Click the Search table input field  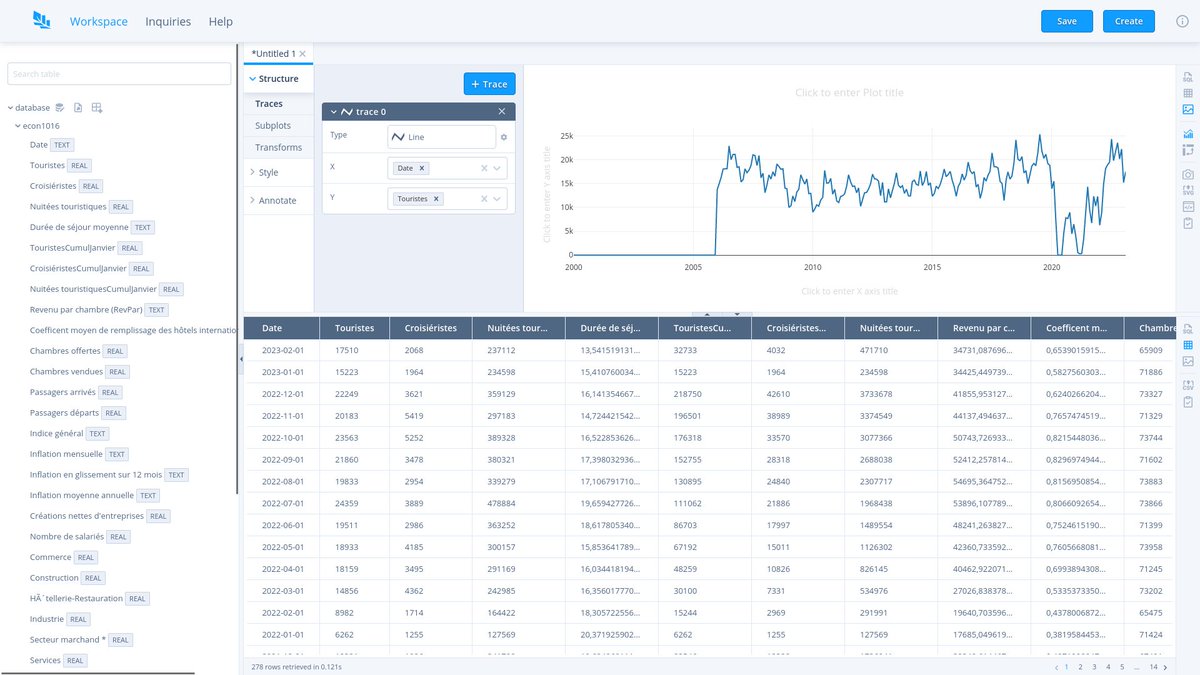pyautogui.click(x=119, y=74)
